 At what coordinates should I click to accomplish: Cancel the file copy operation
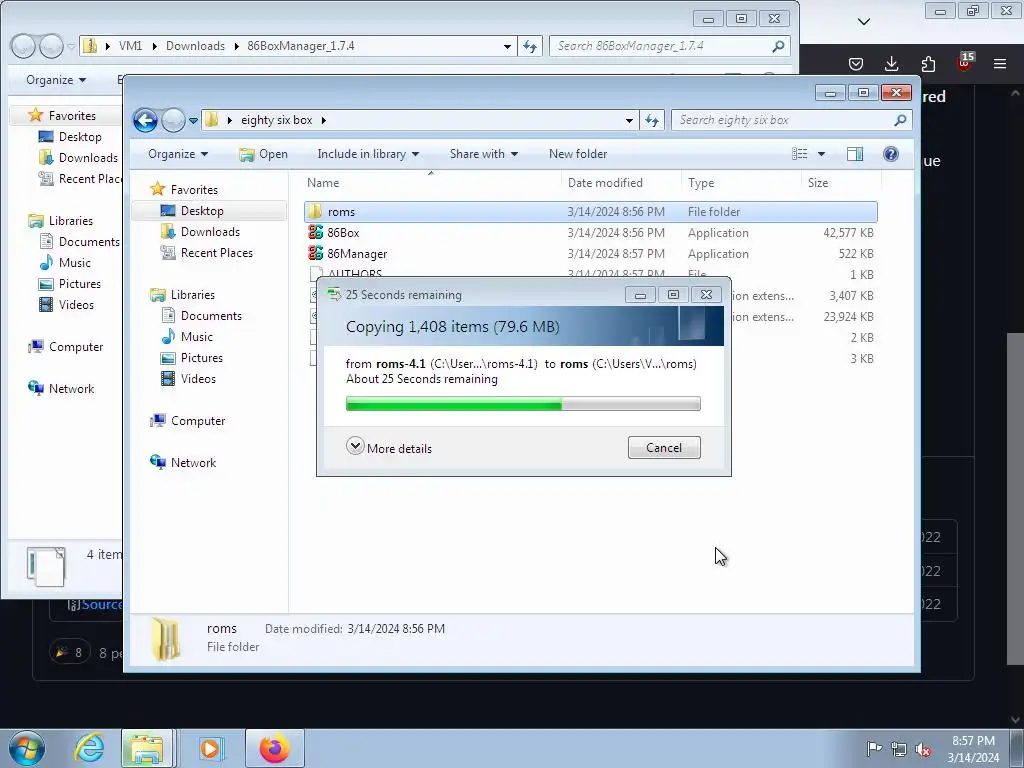click(x=664, y=448)
